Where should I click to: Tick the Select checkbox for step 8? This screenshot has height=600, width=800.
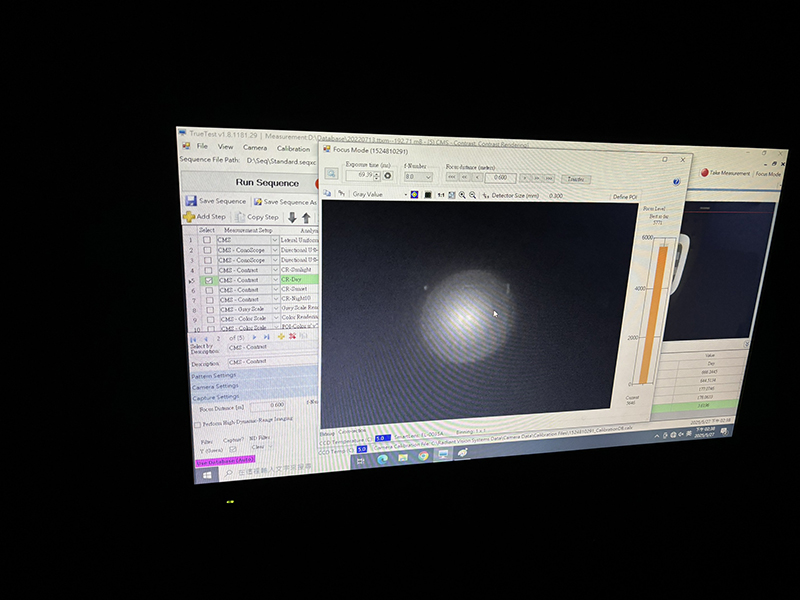click(210, 310)
